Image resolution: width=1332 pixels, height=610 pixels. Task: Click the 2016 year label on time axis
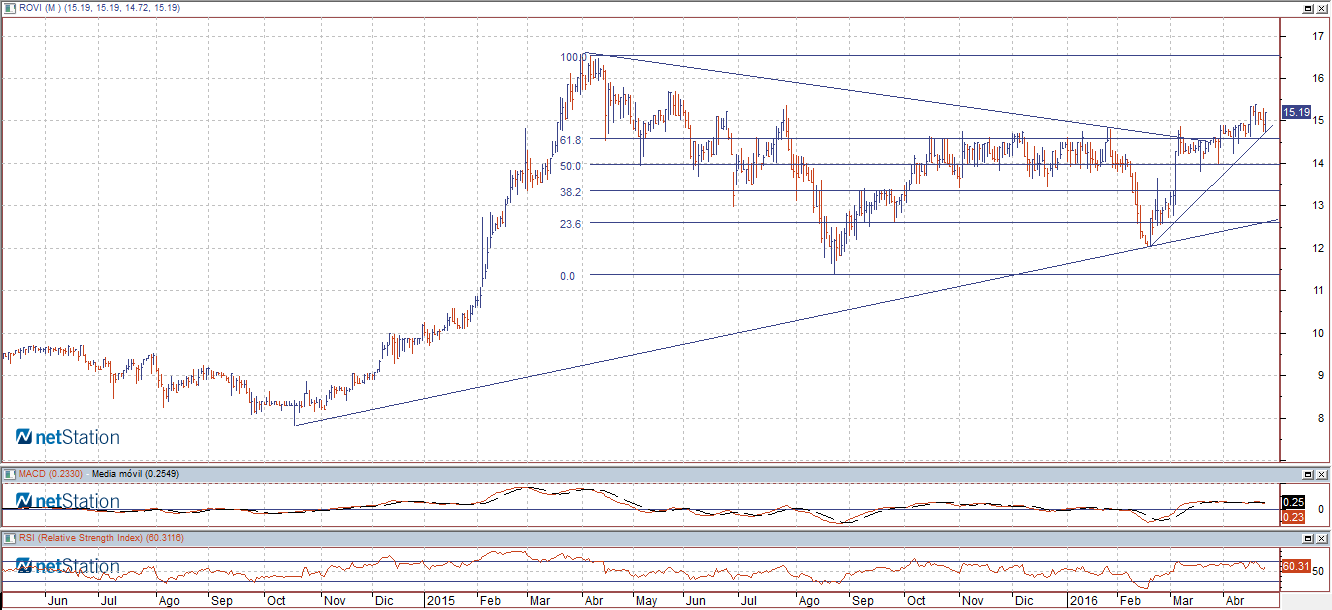(1084, 602)
